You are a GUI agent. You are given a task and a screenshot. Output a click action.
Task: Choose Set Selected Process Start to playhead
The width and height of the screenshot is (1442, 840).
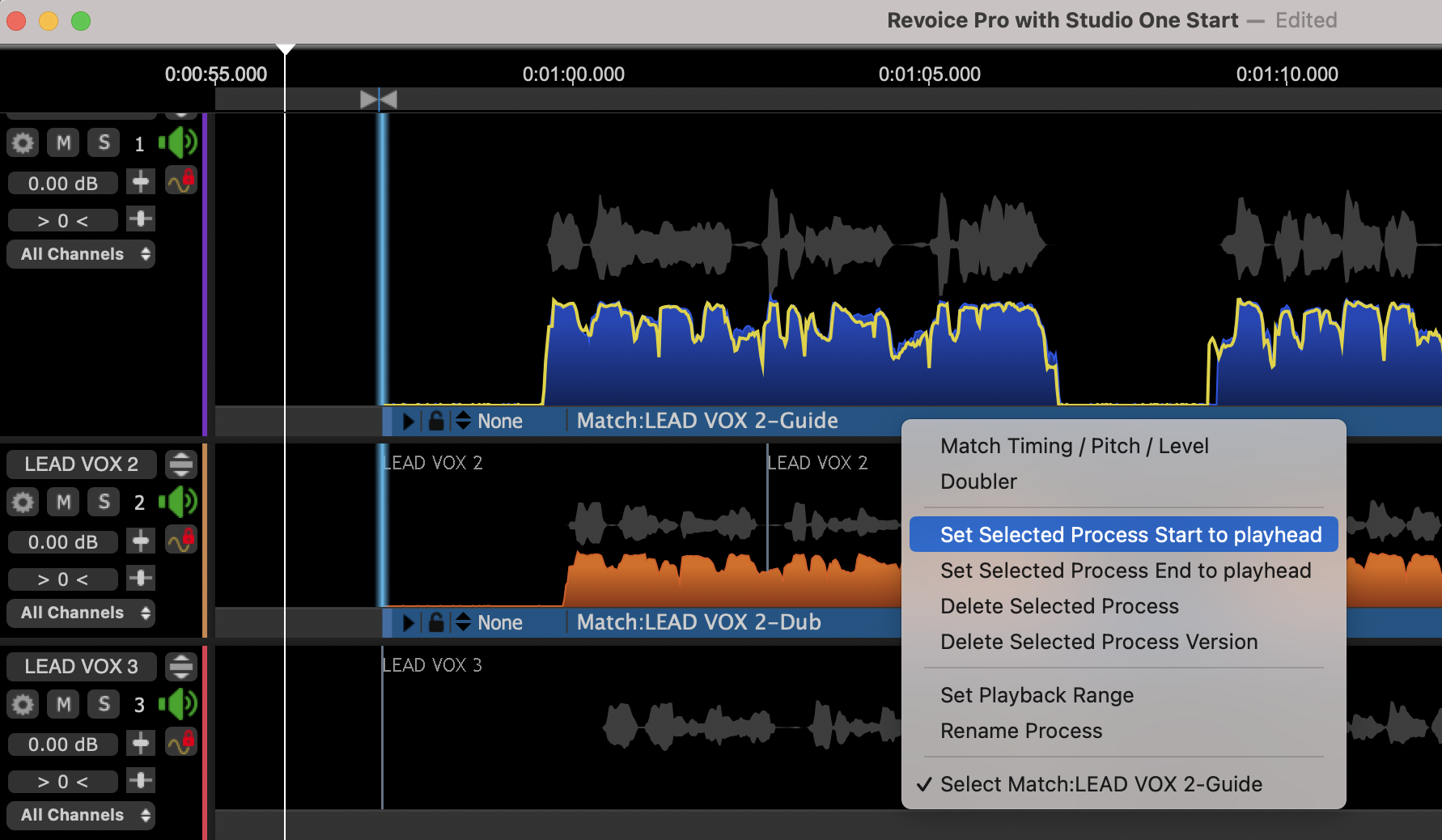pyautogui.click(x=1130, y=535)
